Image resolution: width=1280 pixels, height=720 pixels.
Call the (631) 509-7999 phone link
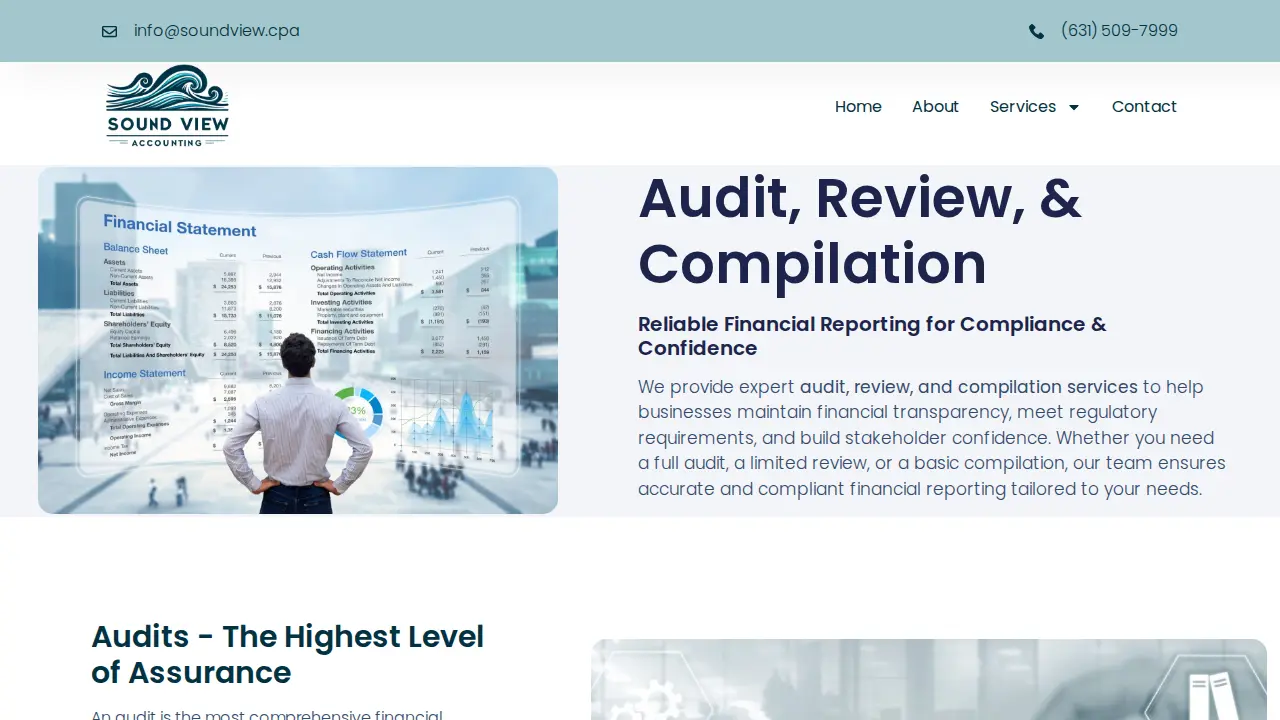tap(1119, 31)
